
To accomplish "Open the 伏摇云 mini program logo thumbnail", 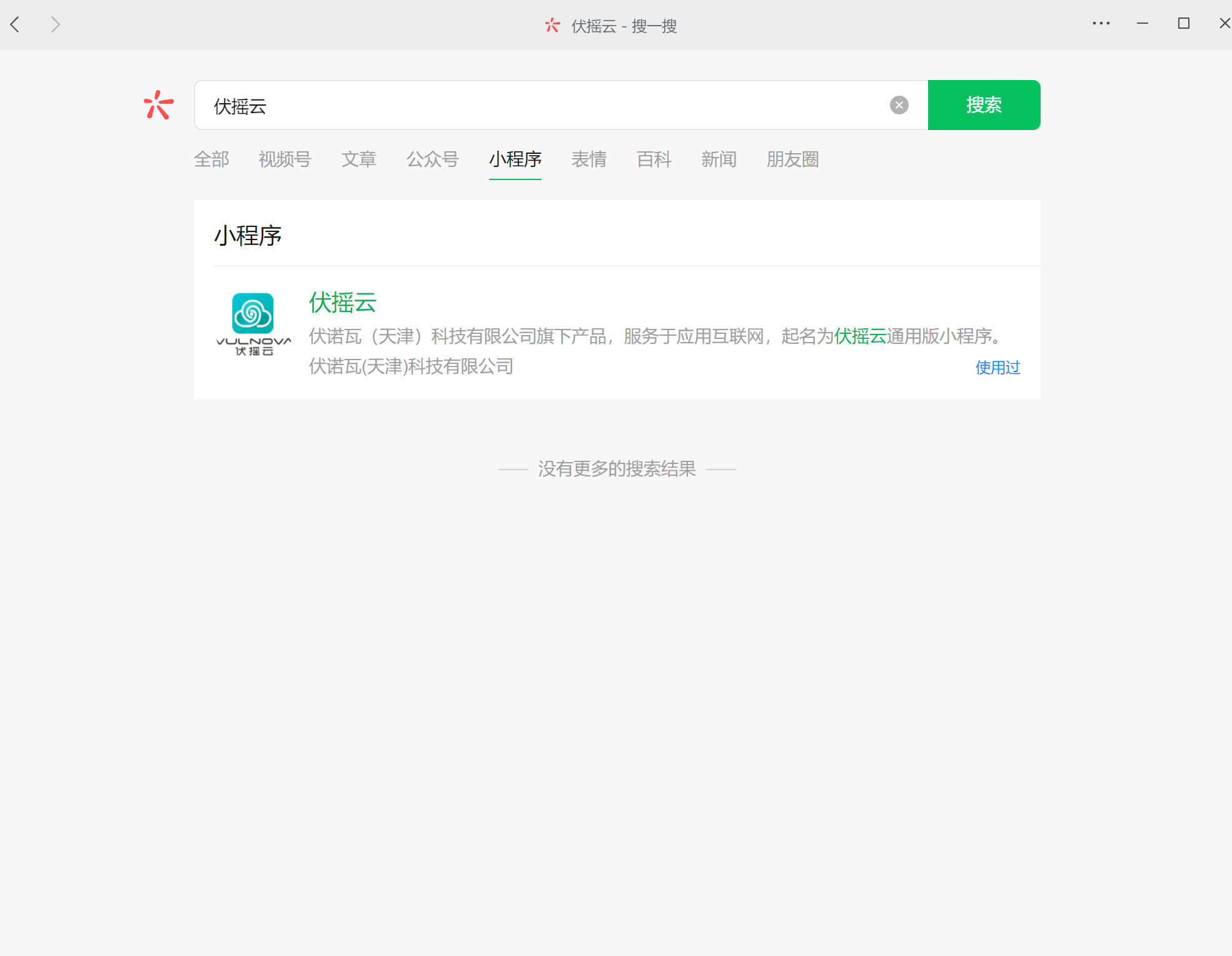I will coord(253,324).
